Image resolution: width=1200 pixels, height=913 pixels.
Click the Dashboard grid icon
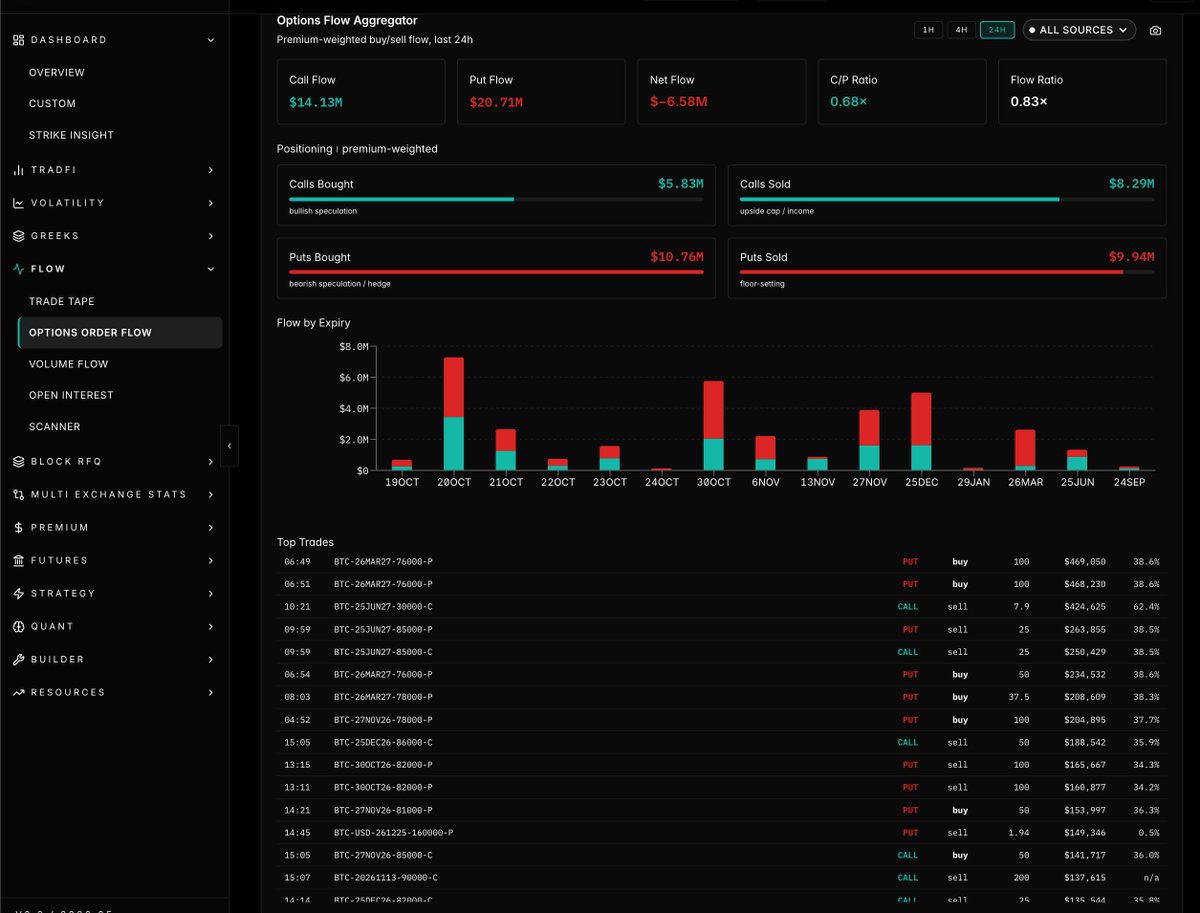coord(18,40)
